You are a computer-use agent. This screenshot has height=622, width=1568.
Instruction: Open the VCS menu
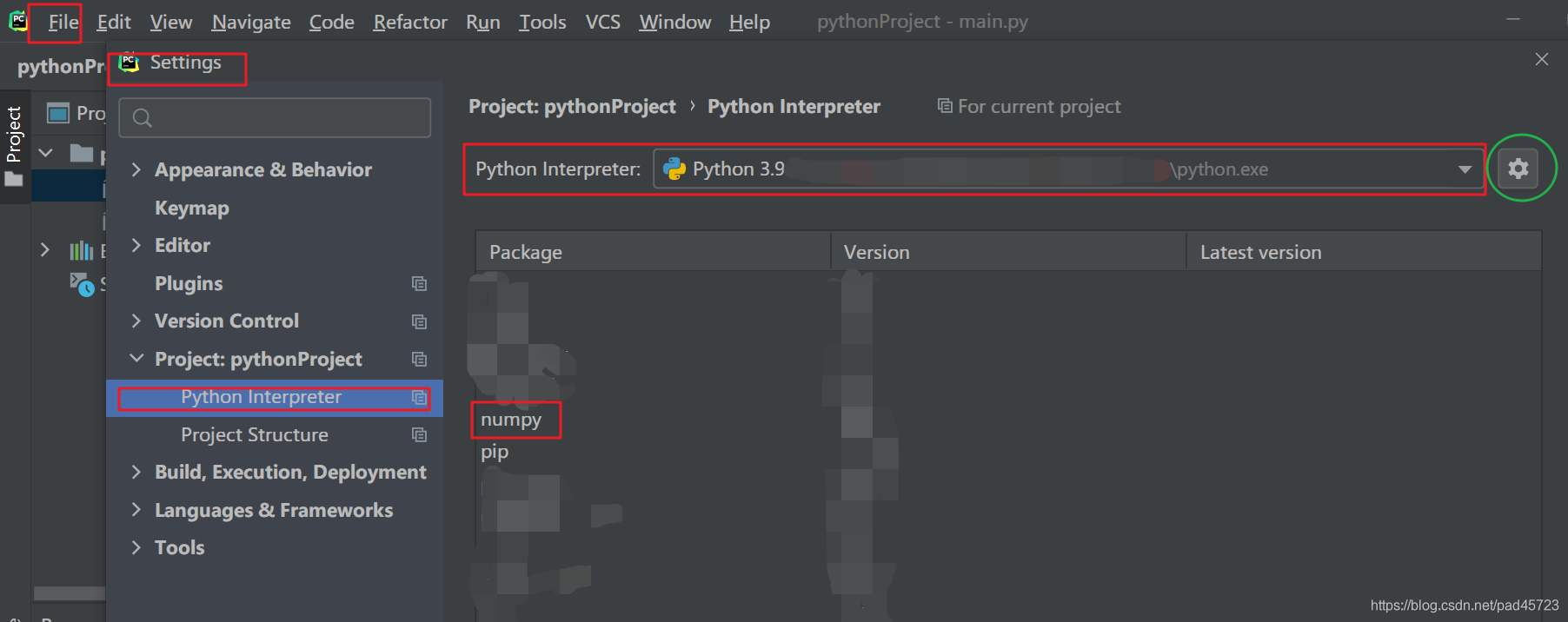(601, 22)
